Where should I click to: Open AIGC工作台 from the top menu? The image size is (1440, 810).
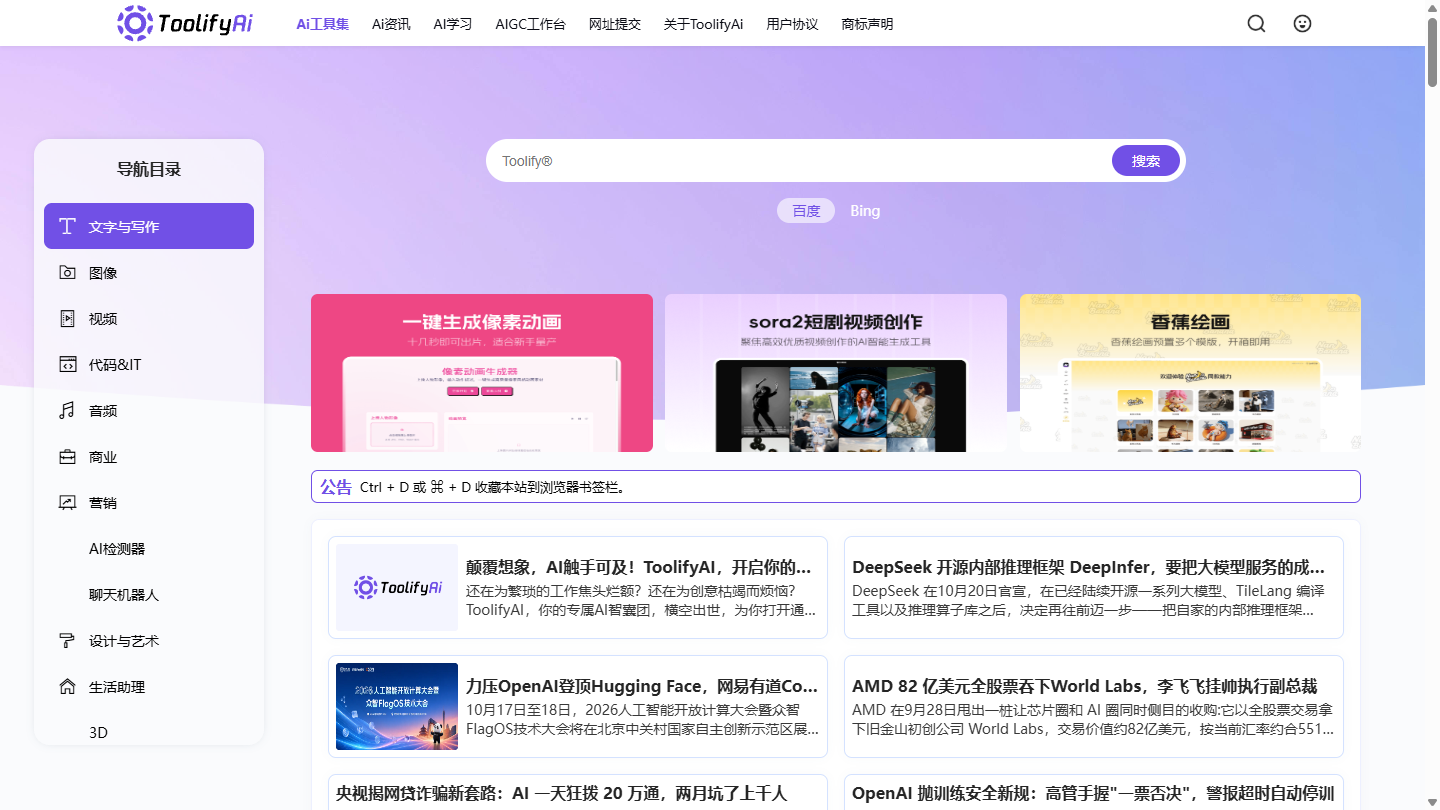pyautogui.click(x=530, y=24)
